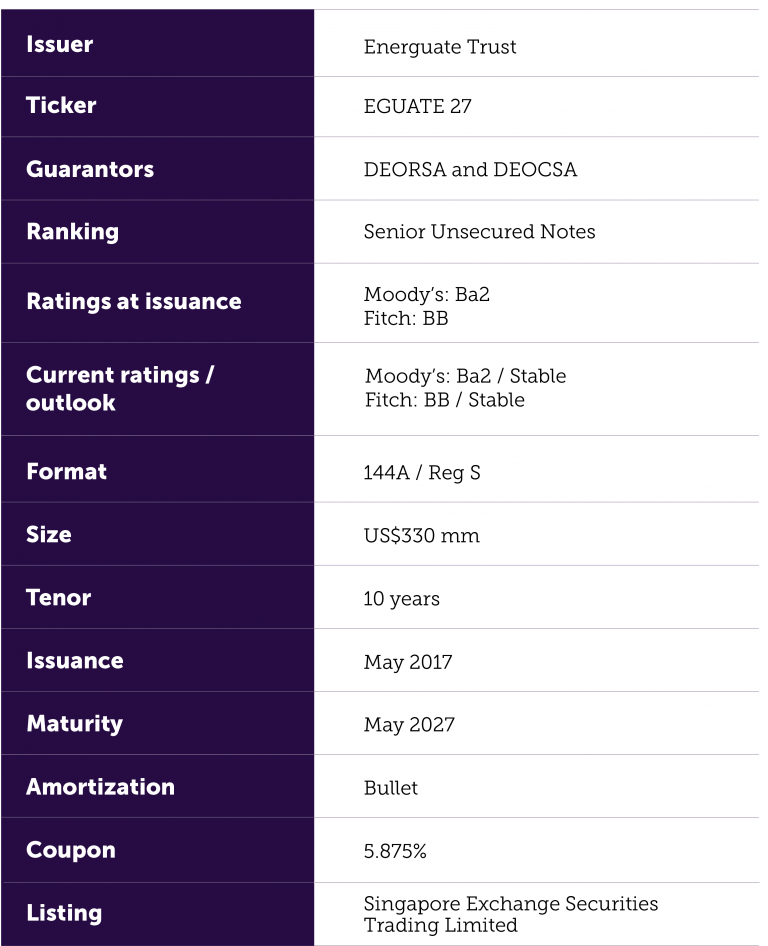The width and height of the screenshot is (768, 946).
Task: Click the Size row label
Action: 49,535
